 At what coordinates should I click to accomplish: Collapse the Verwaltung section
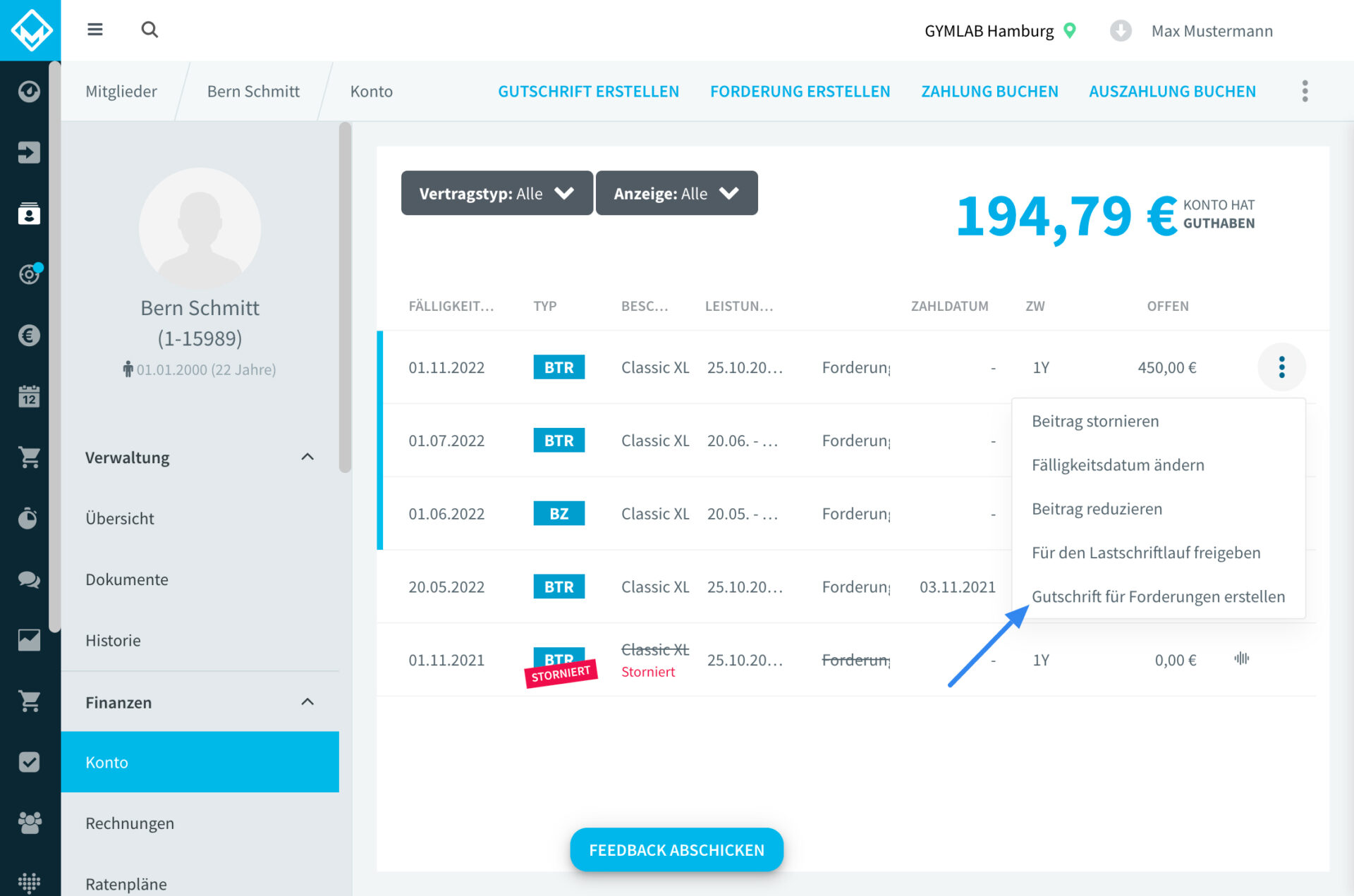tap(307, 458)
